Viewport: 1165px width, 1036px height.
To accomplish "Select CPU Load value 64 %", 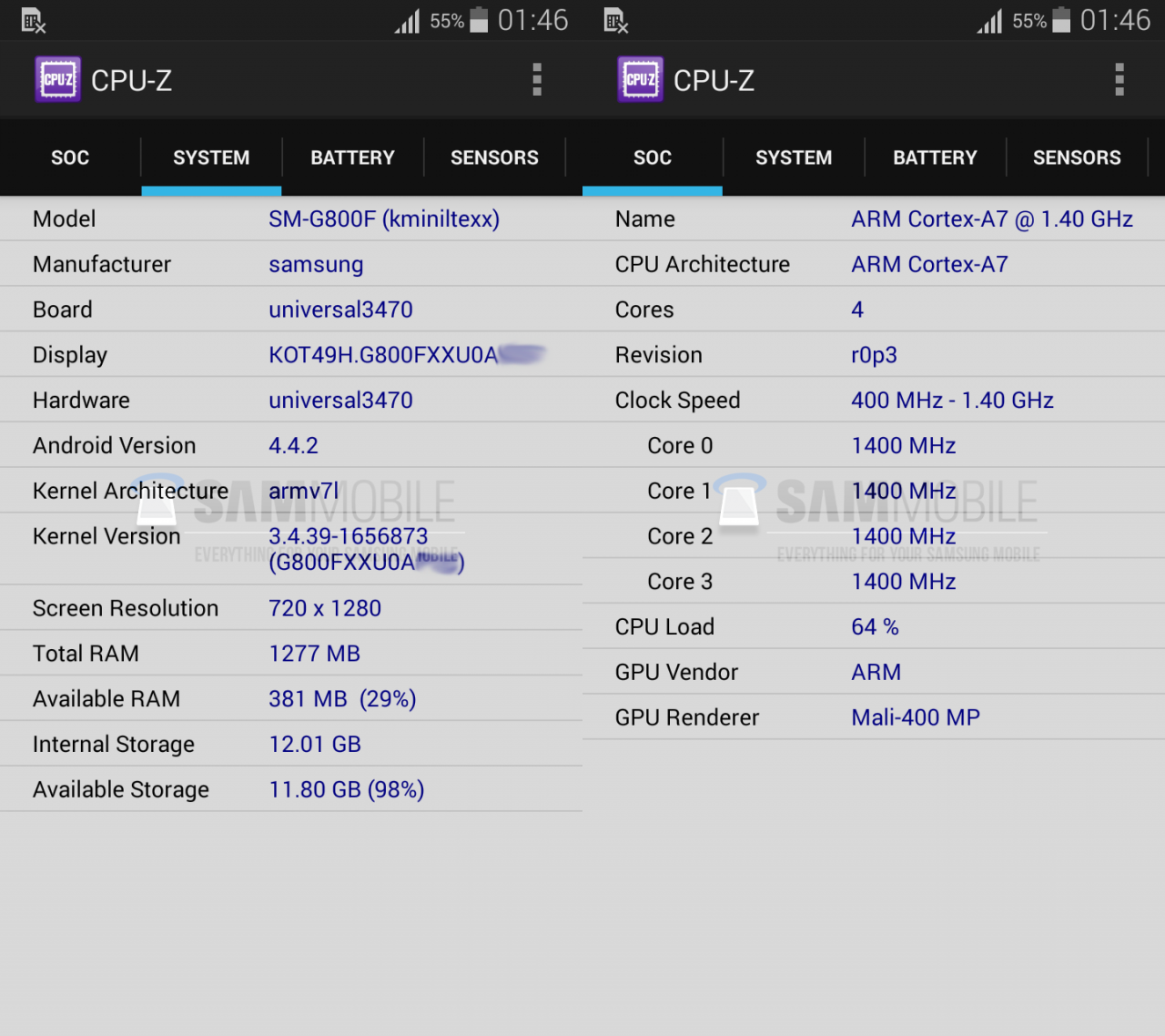I will (875, 627).
